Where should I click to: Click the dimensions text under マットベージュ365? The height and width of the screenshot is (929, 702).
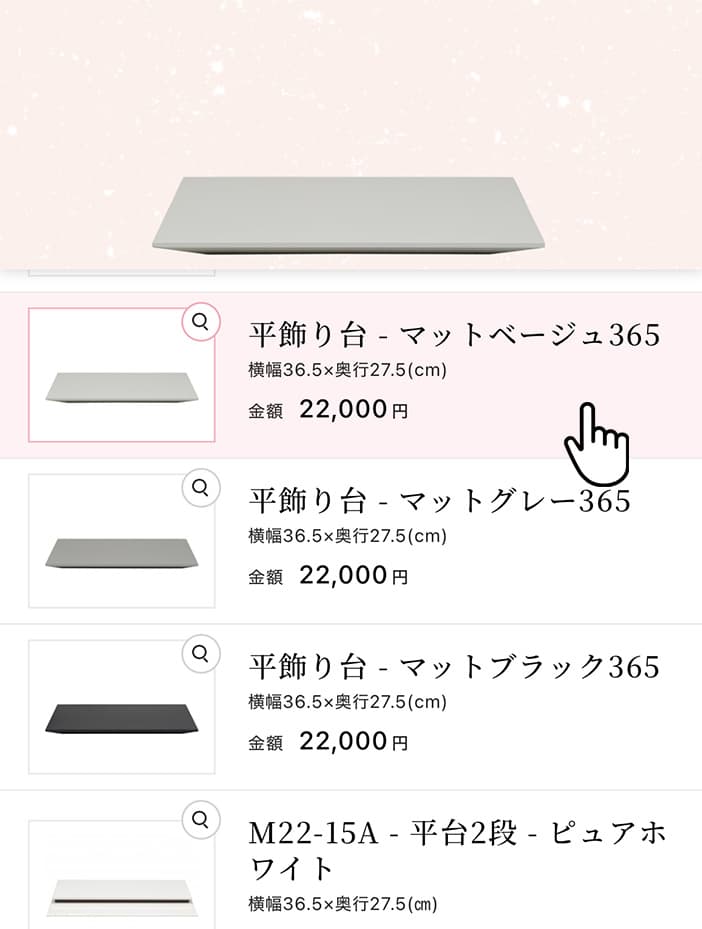pyautogui.click(x=347, y=370)
